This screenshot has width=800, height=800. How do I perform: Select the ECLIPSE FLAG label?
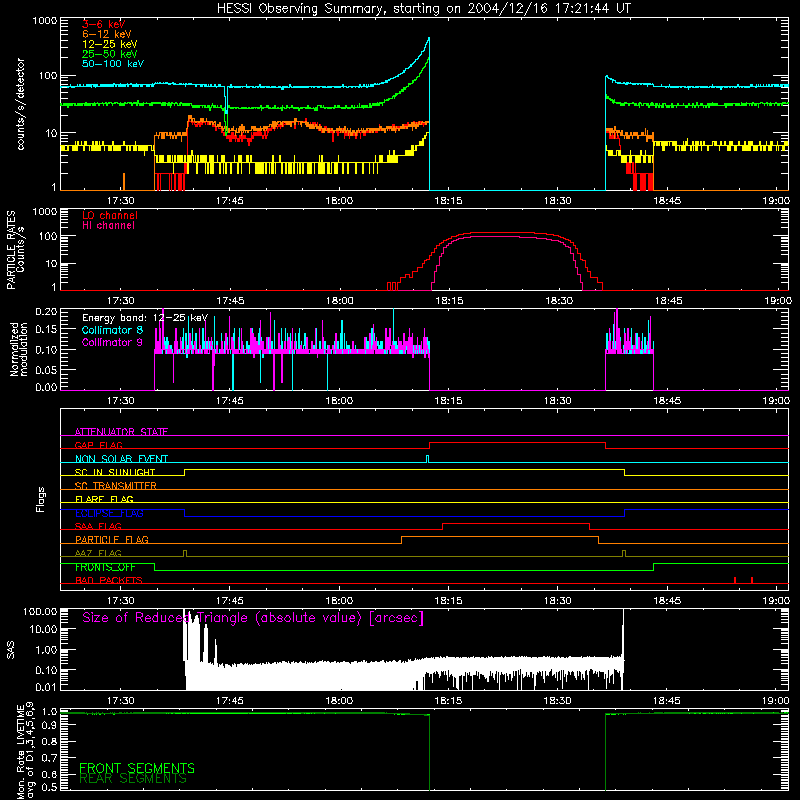tap(109, 513)
